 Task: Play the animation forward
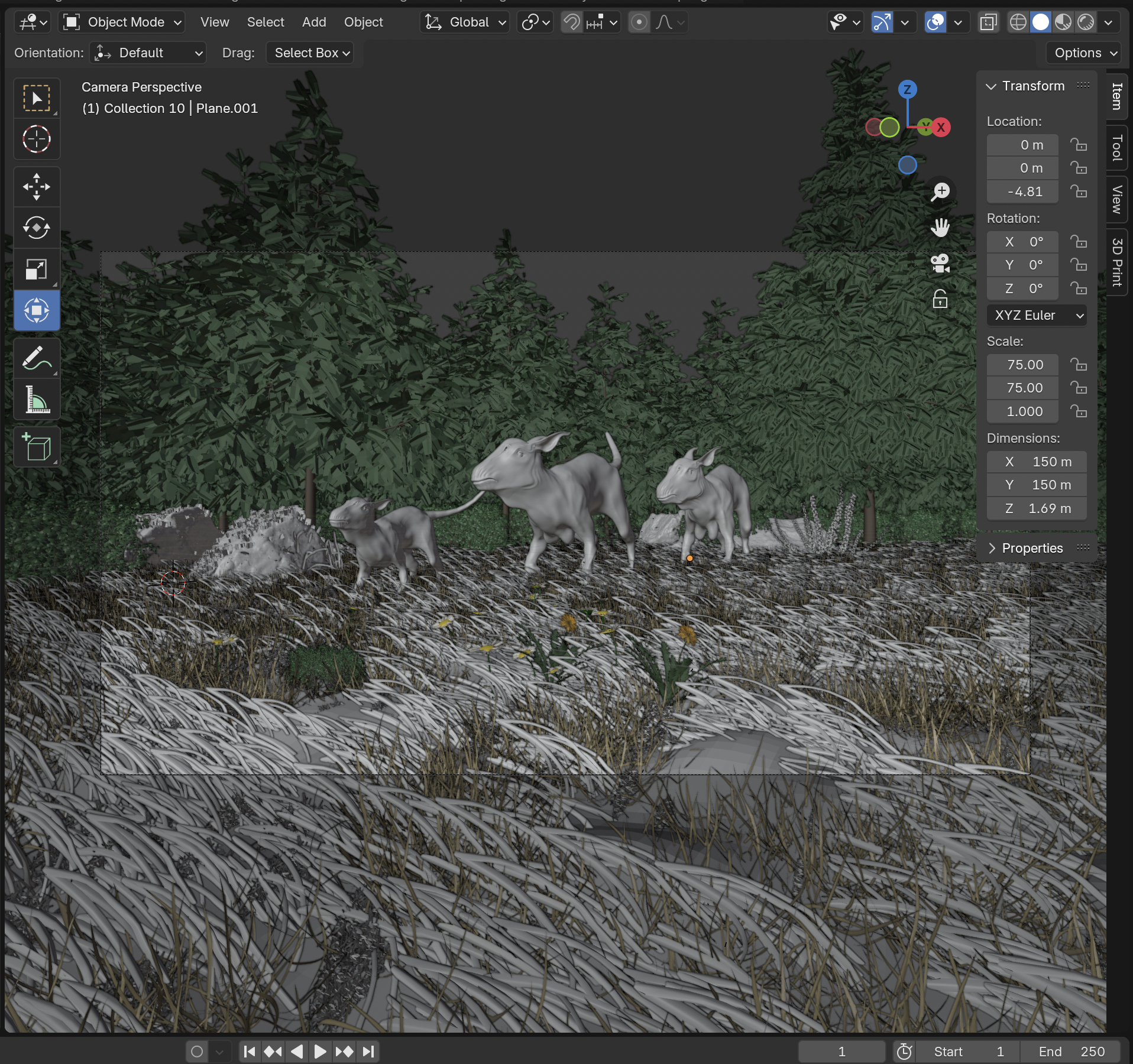pos(320,1052)
